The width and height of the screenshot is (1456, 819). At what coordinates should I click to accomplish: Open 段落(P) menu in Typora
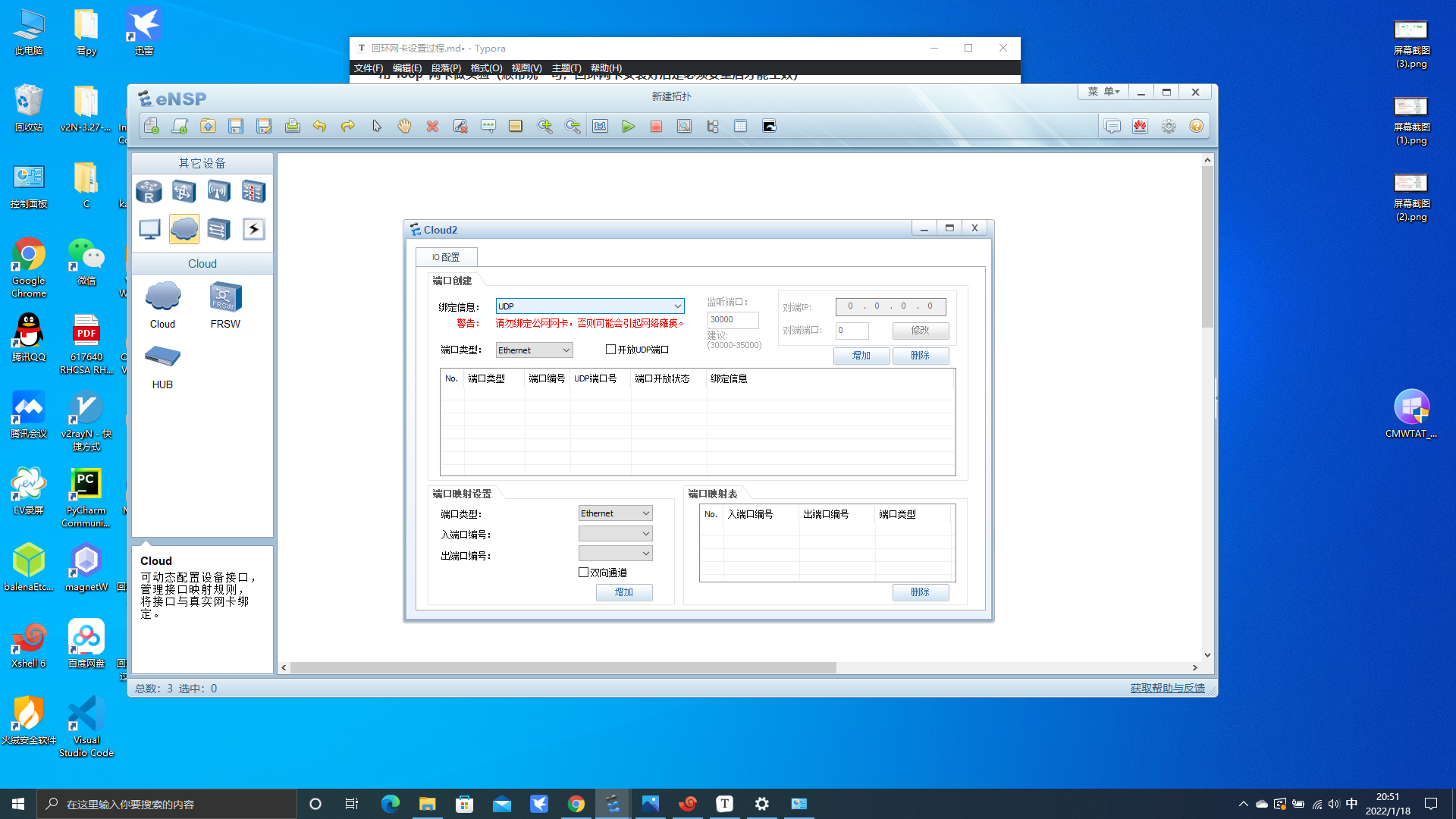pos(446,68)
